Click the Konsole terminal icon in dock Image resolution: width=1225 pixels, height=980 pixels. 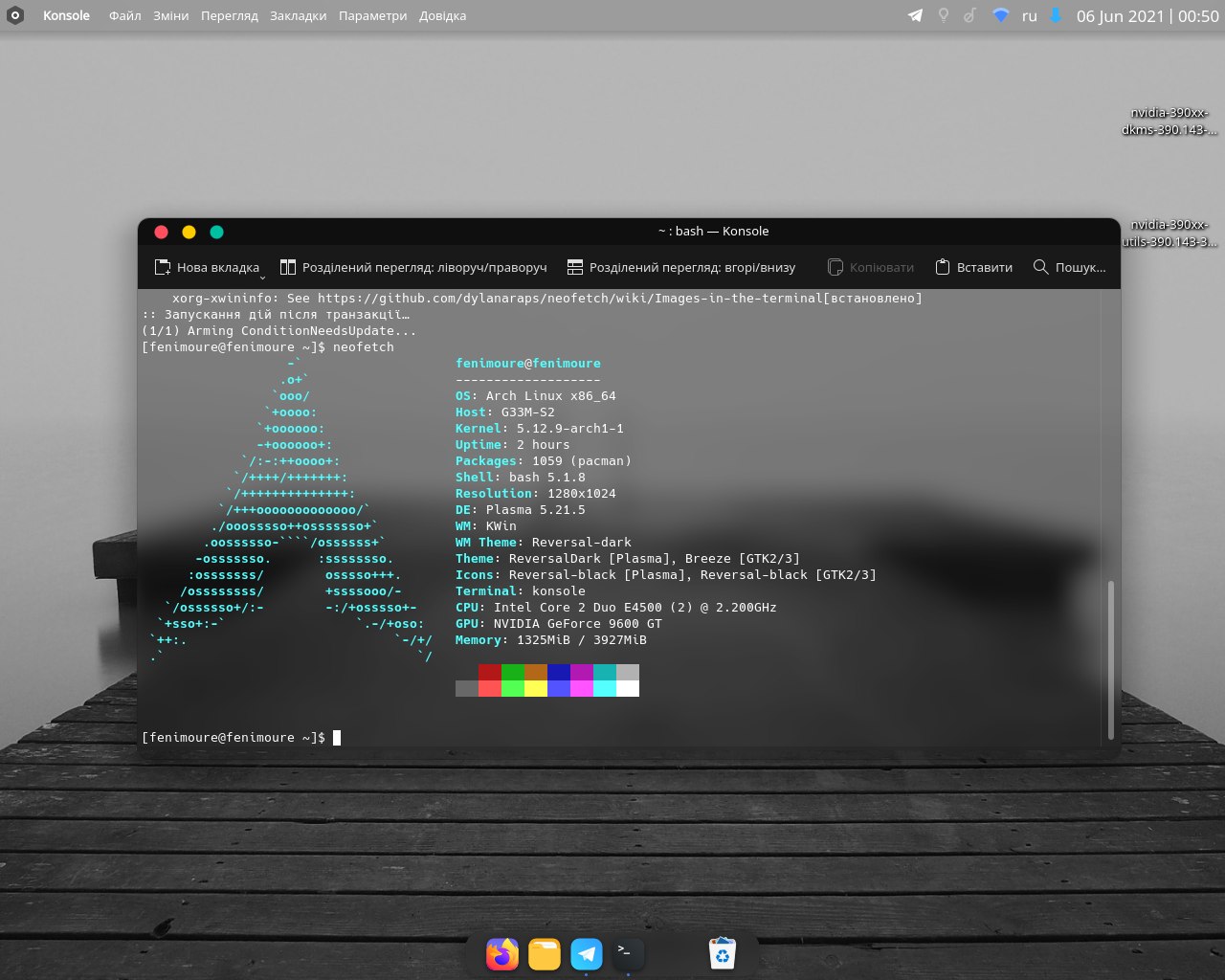tap(628, 953)
